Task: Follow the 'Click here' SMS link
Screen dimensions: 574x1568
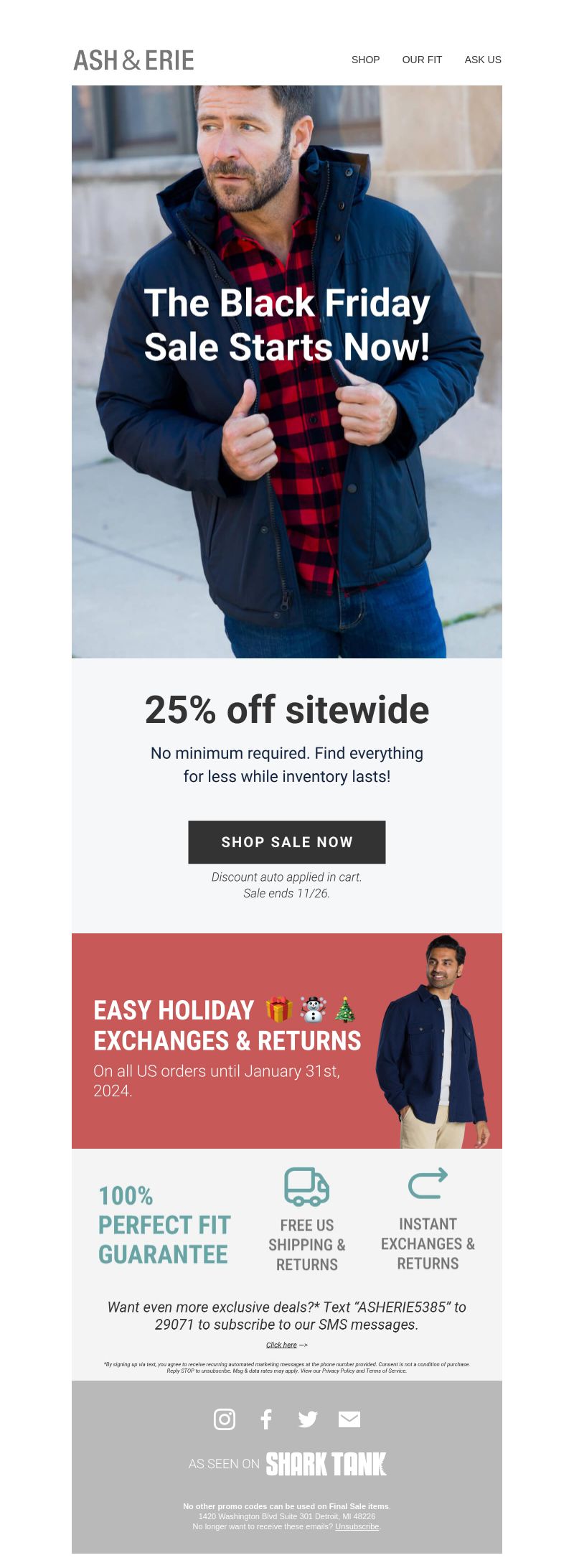Action: tap(281, 1345)
